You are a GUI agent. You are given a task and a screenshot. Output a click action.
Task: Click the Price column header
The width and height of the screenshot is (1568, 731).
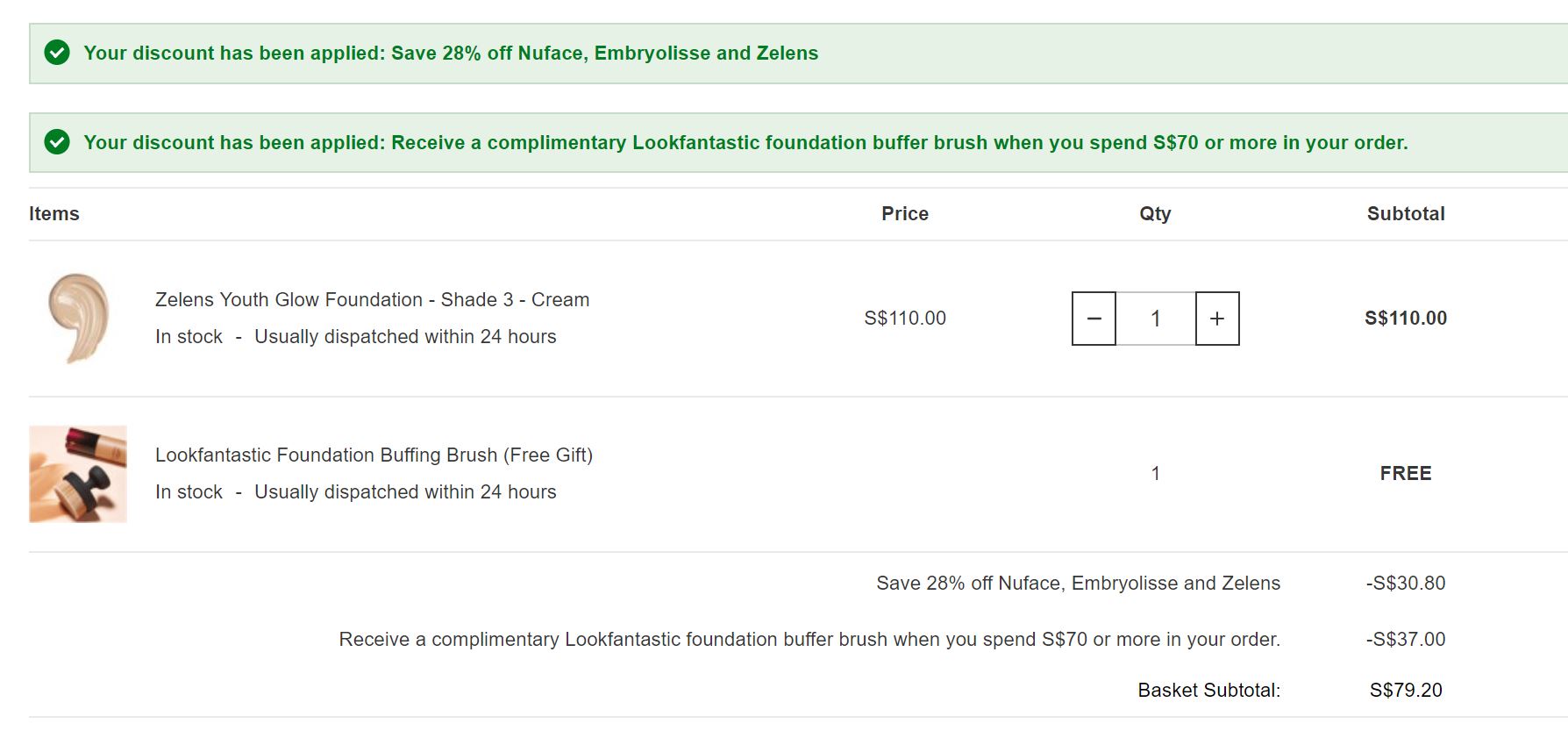(905, 214)
